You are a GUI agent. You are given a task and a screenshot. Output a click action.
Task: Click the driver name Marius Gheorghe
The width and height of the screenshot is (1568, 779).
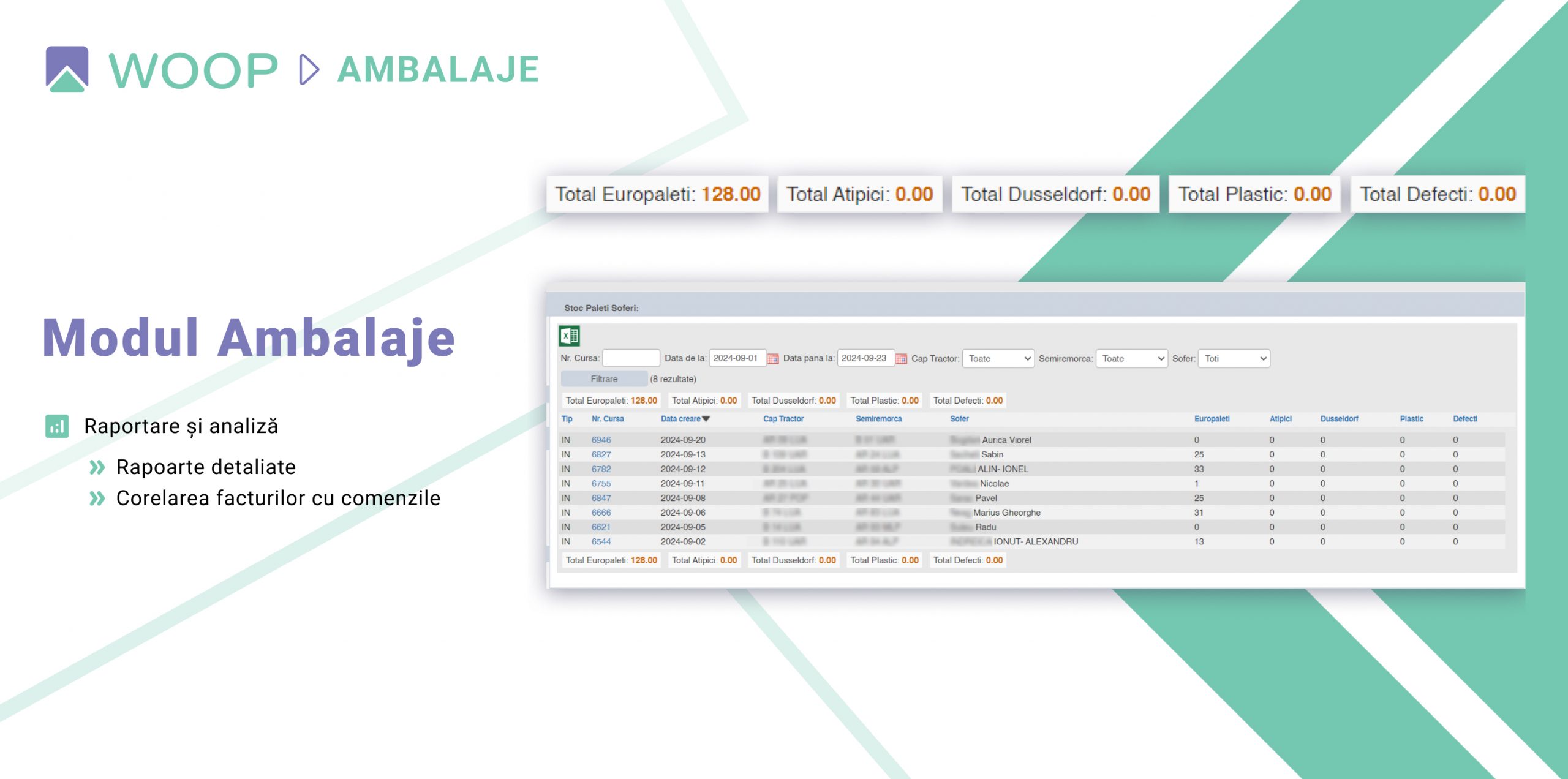click(1006, 513)
